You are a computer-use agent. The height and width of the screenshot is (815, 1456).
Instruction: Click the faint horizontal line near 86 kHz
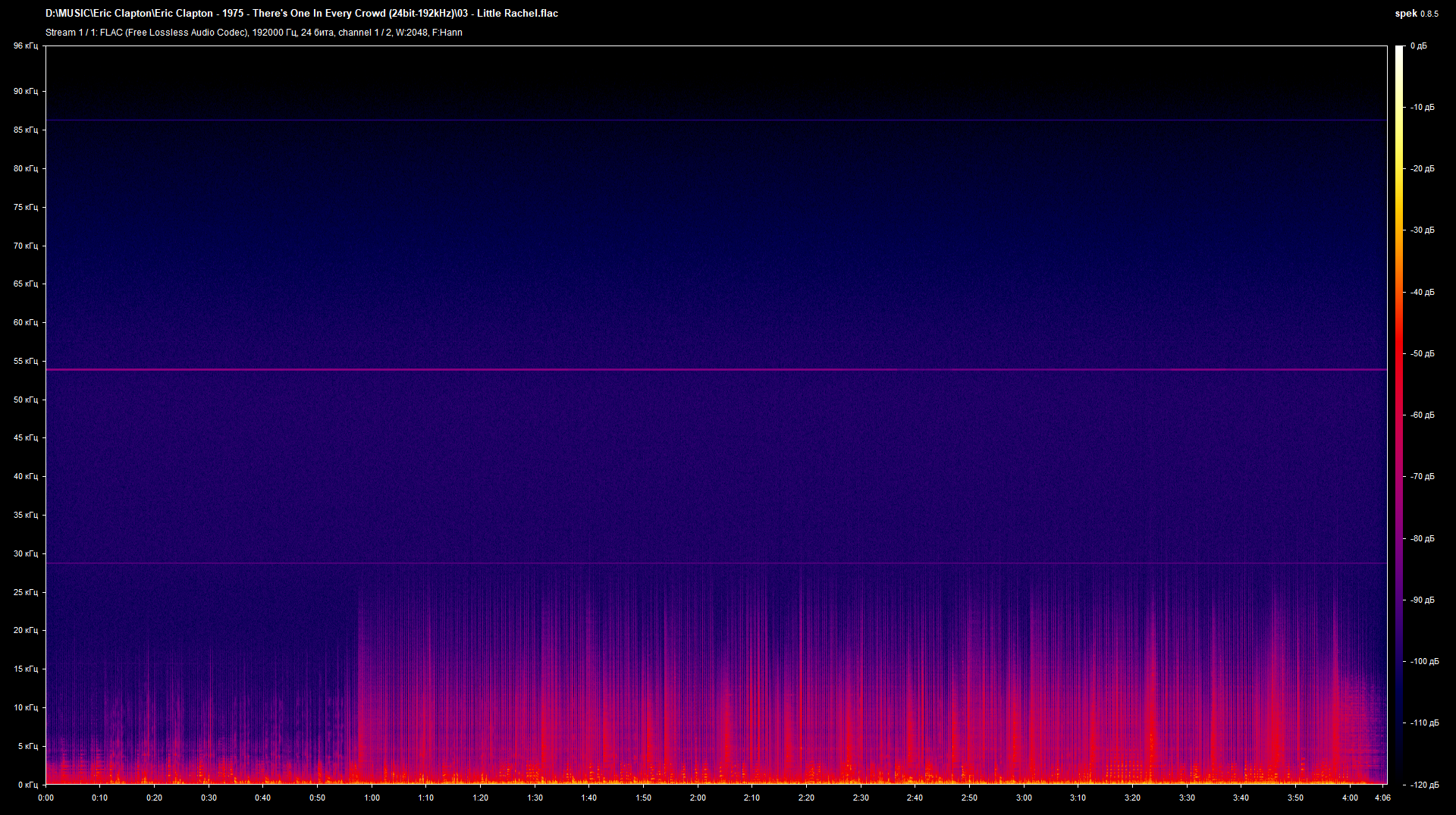(716, 121)
